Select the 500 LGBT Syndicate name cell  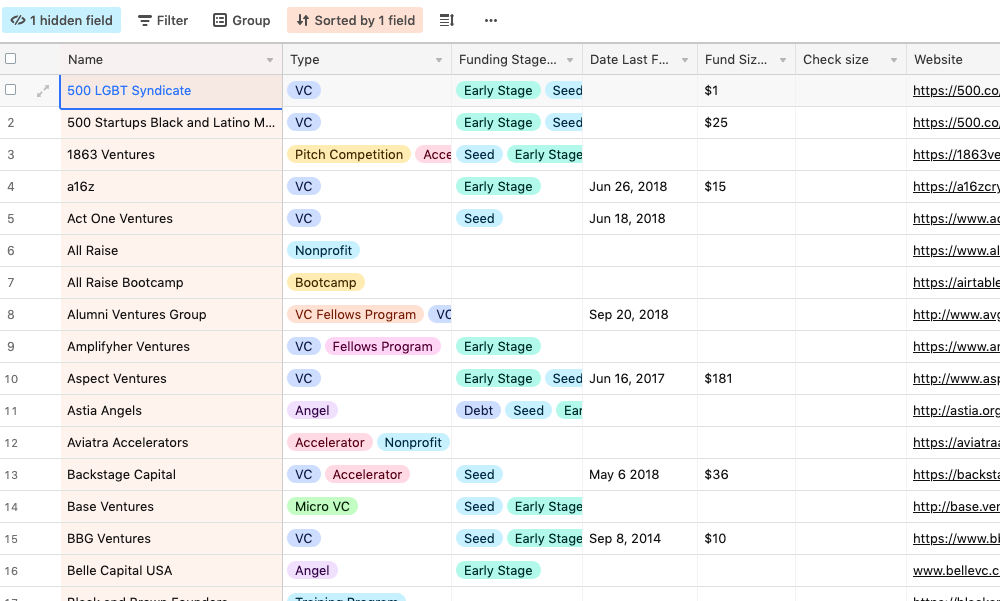[x=171, y=91]
